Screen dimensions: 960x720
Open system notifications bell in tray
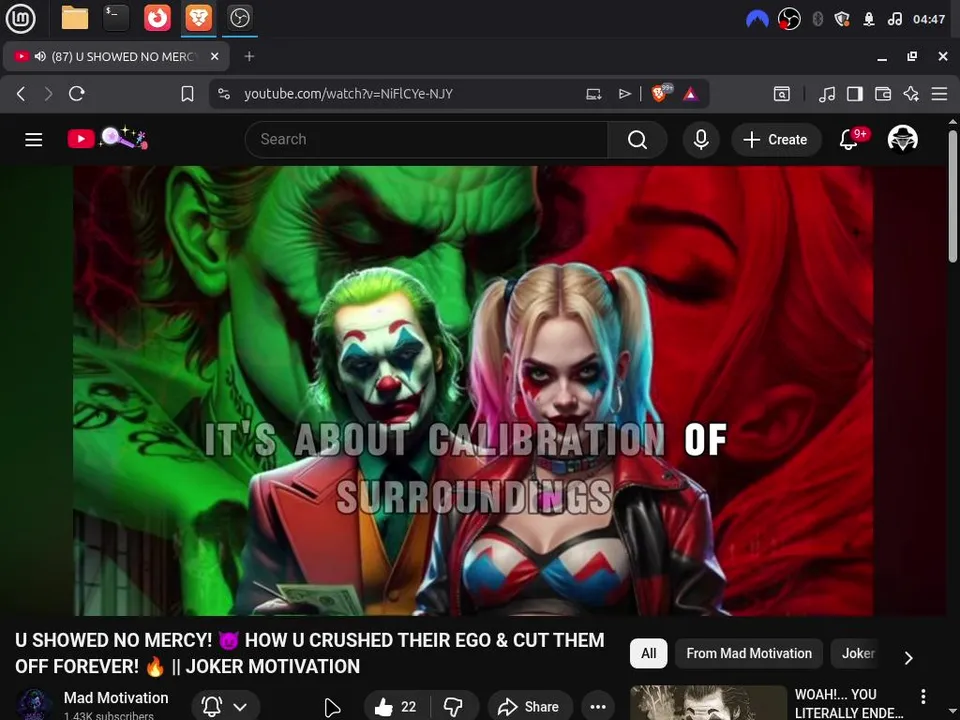click(869, 20)
